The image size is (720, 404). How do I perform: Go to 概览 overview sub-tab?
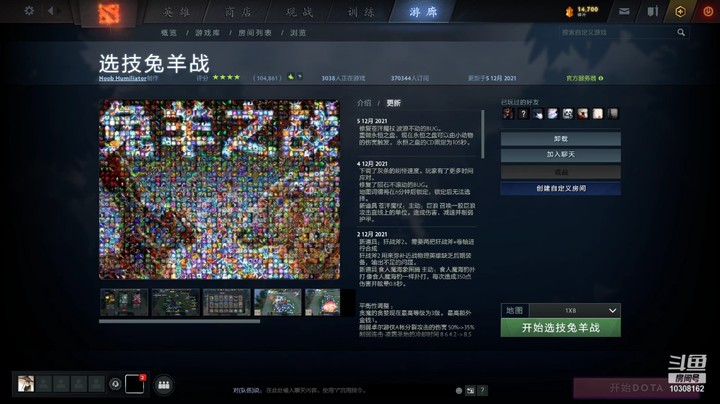tap(169, 33)
